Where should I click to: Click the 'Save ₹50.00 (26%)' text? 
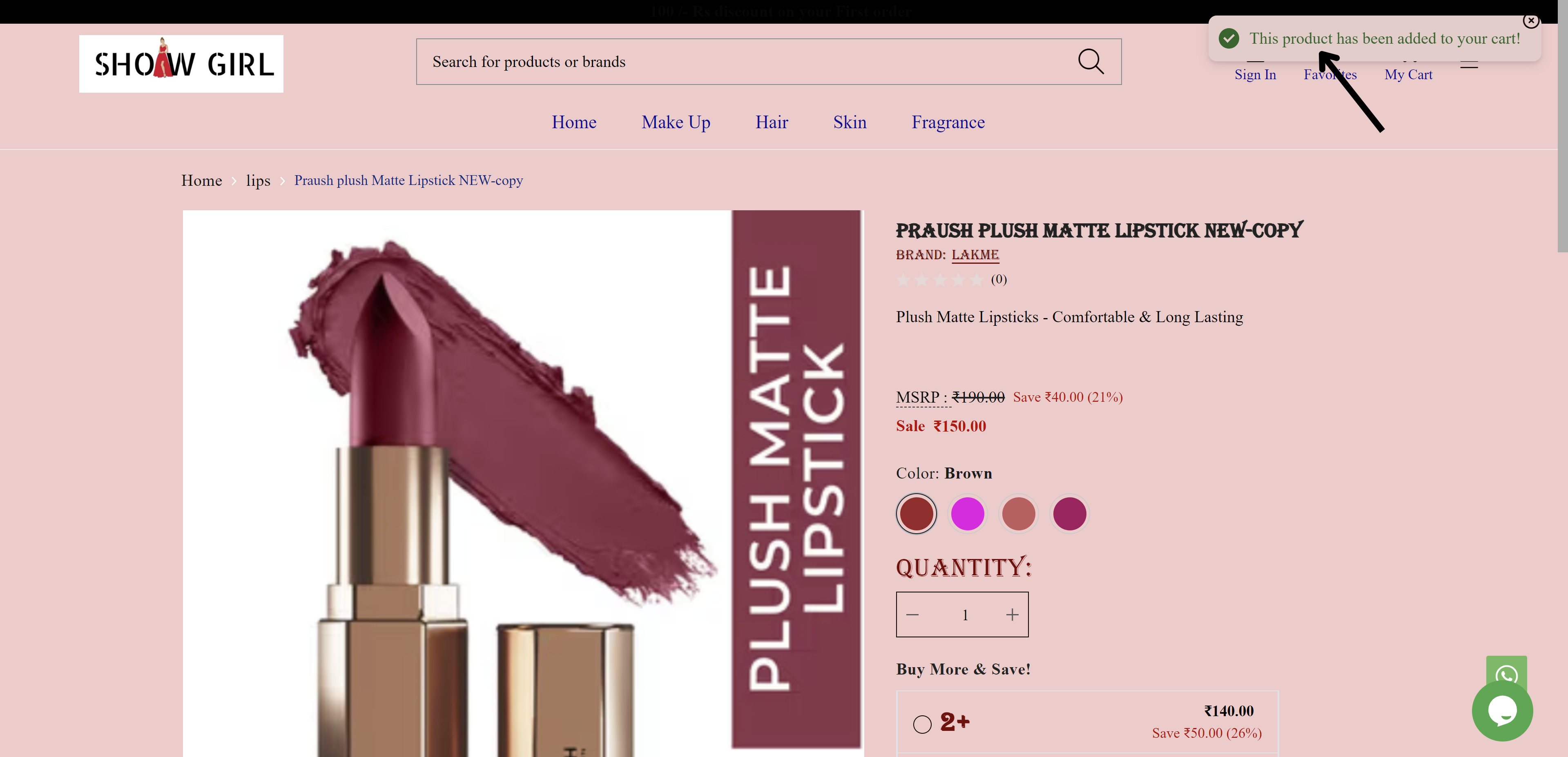(1207, 733)
